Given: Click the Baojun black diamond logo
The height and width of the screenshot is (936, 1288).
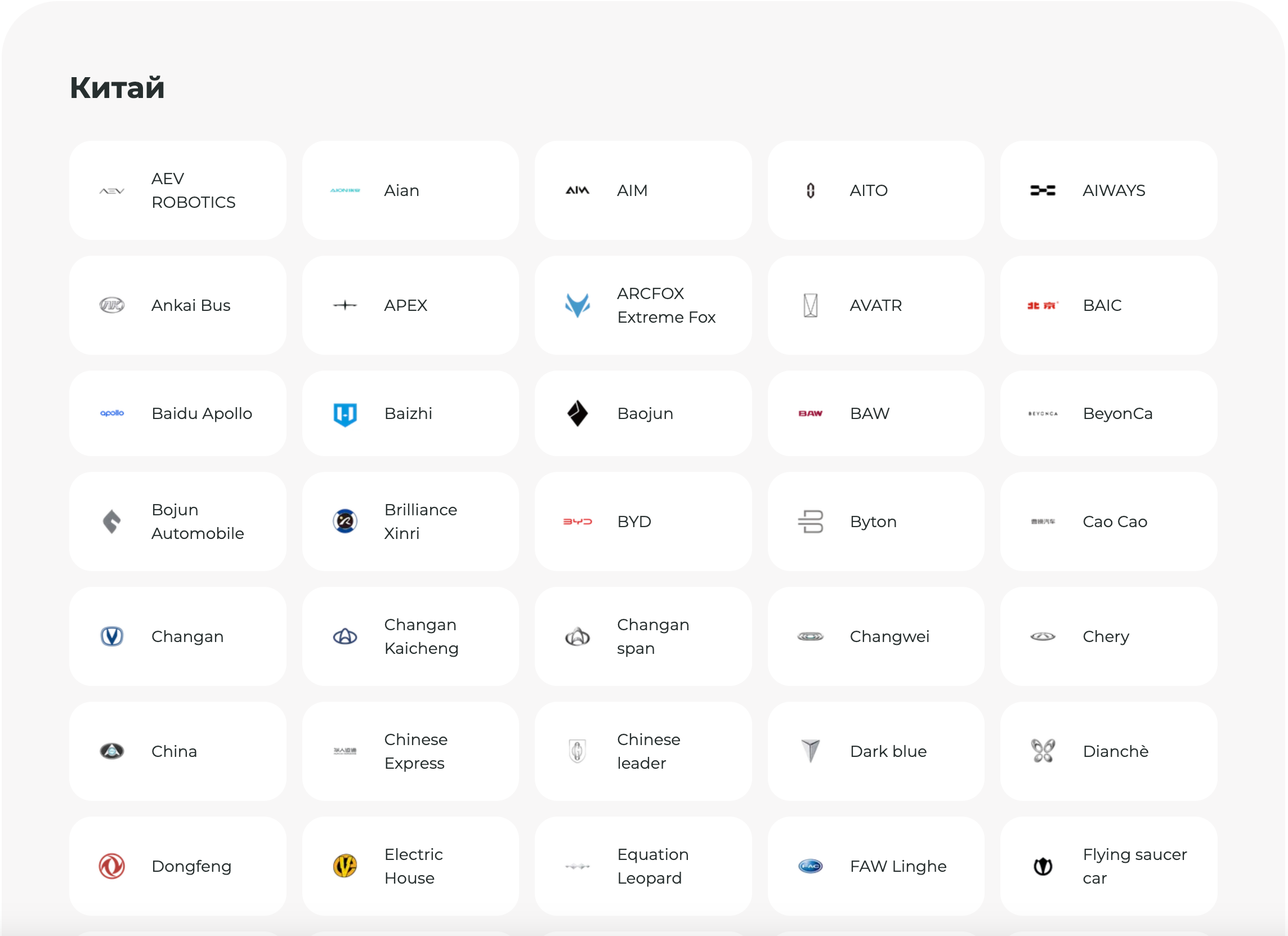Looking at the screenshot, I should [577, 413].
